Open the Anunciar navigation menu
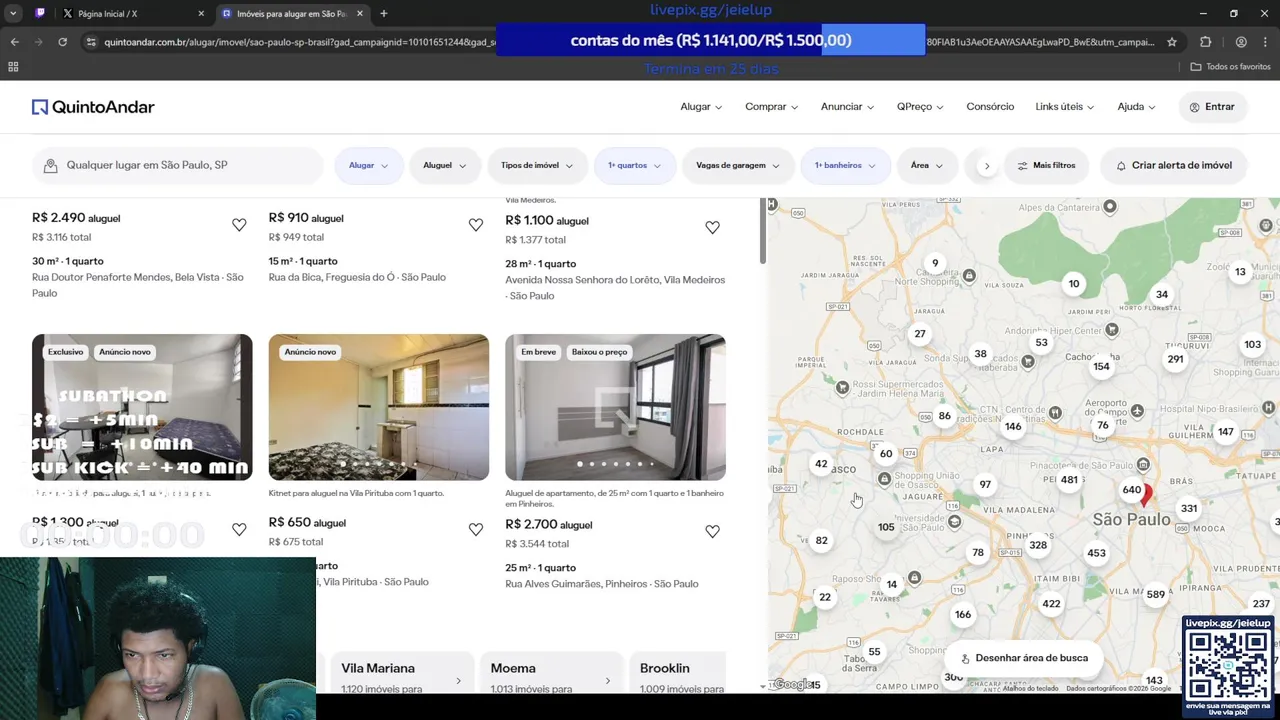This screenshot has width=1280, height=720. pos(847,107)
